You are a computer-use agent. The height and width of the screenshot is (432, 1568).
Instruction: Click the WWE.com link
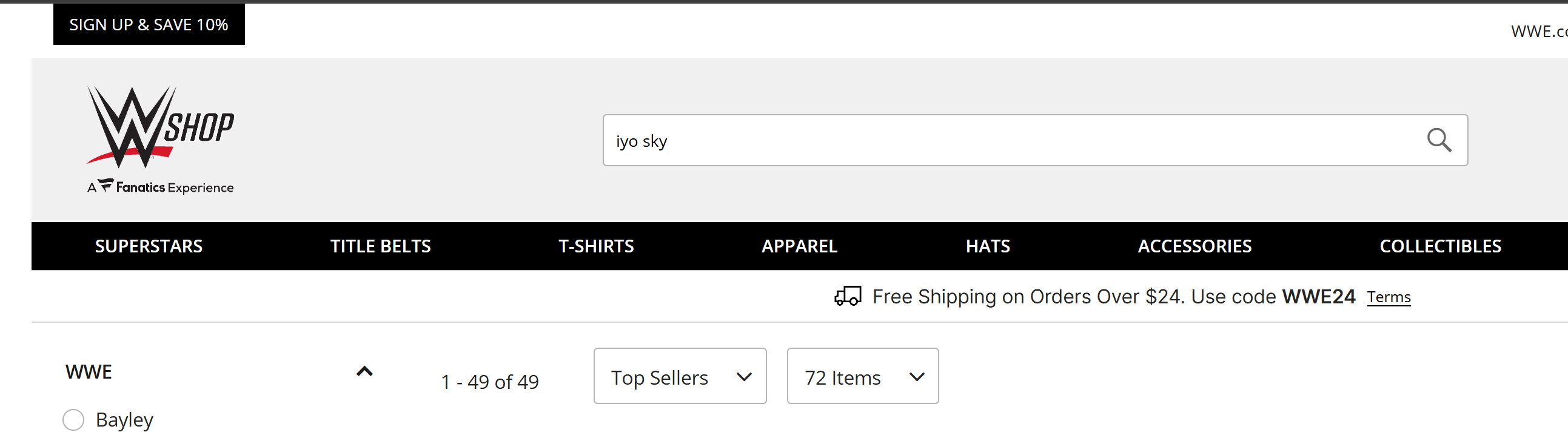pyautogui.click(x=1538, y=32)
